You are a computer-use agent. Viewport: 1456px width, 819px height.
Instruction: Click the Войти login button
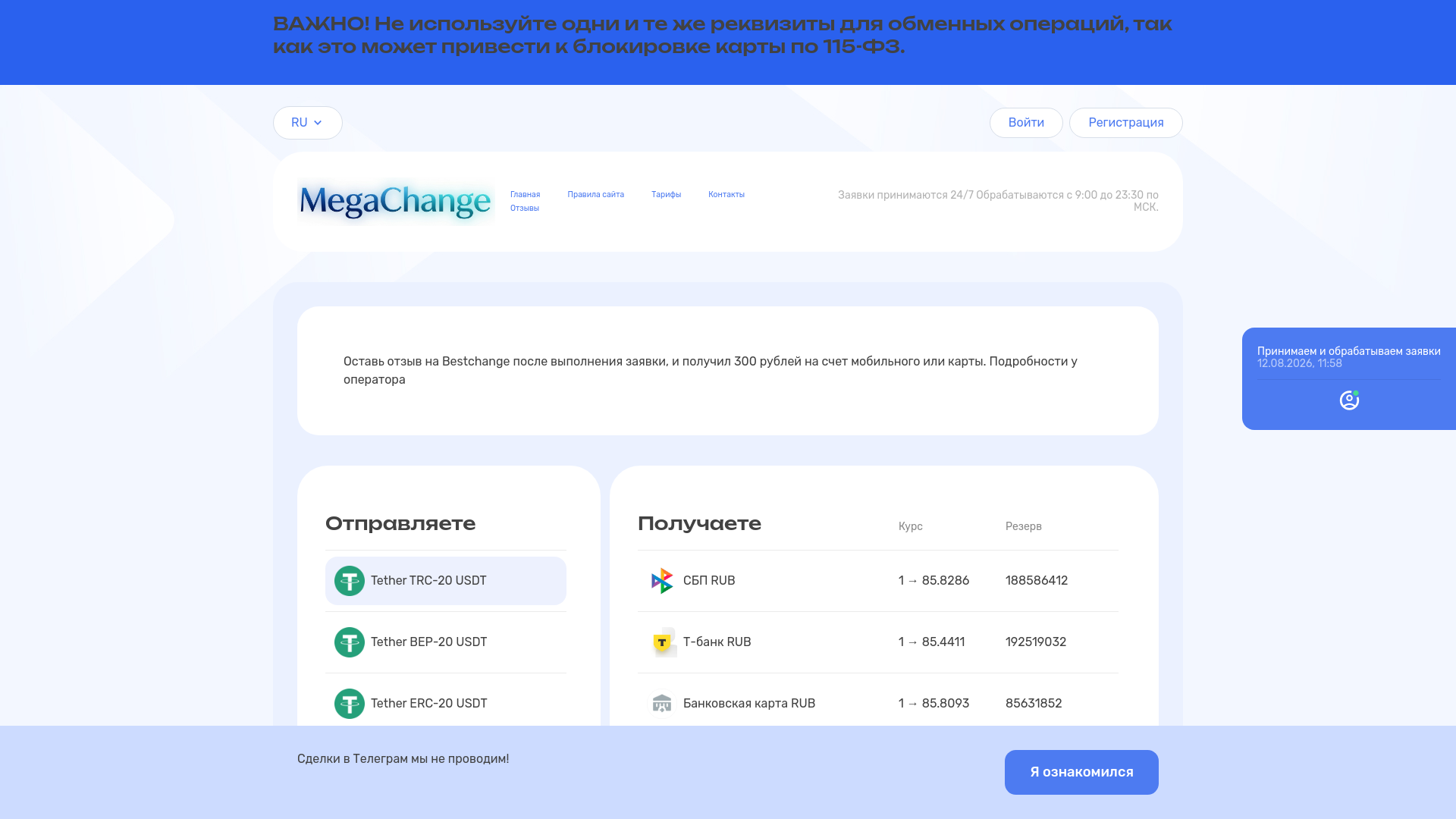pyautogui.click(x=1026, y=123)
